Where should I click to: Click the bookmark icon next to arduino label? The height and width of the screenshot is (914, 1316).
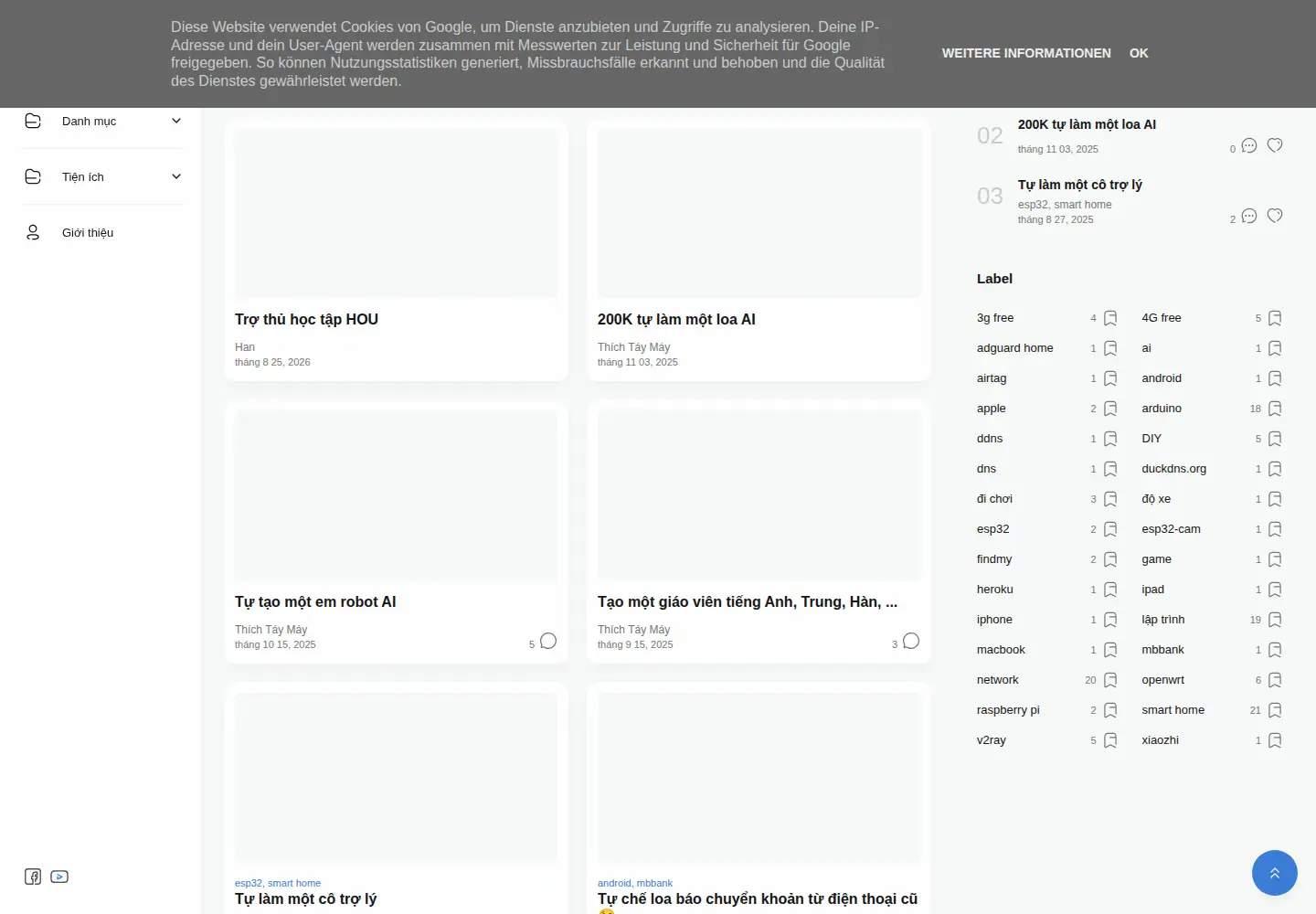click(x=1275, y=409)
